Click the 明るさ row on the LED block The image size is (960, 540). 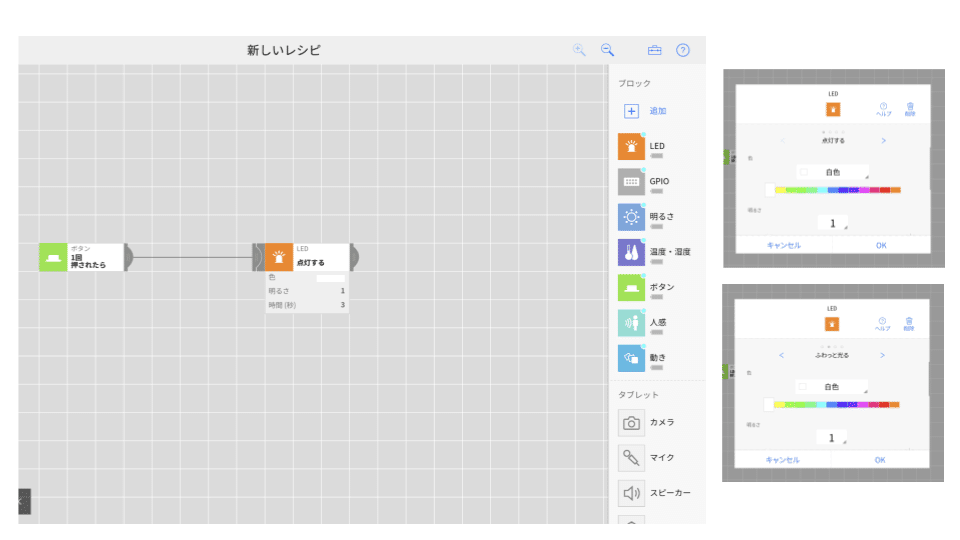click(x=307, y=291)
